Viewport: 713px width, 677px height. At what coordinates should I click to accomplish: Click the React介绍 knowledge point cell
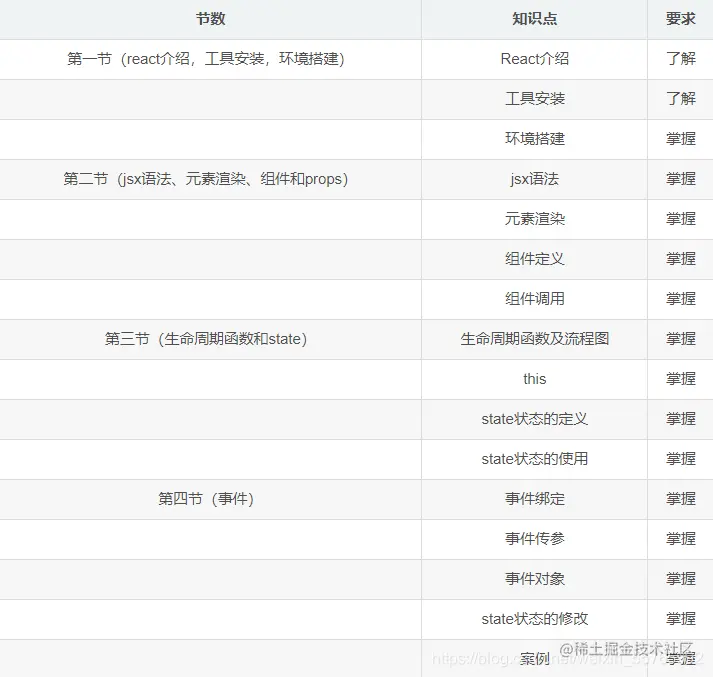[534, 59]
